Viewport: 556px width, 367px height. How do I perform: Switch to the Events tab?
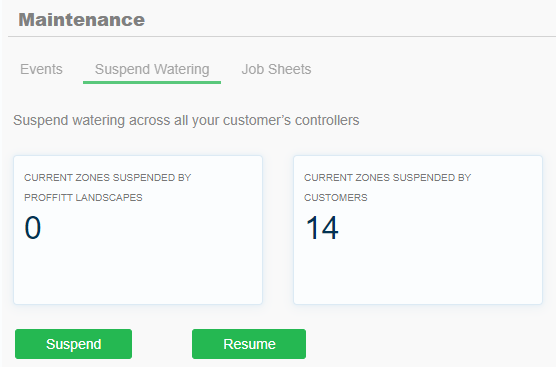click(x=41, y=69)
